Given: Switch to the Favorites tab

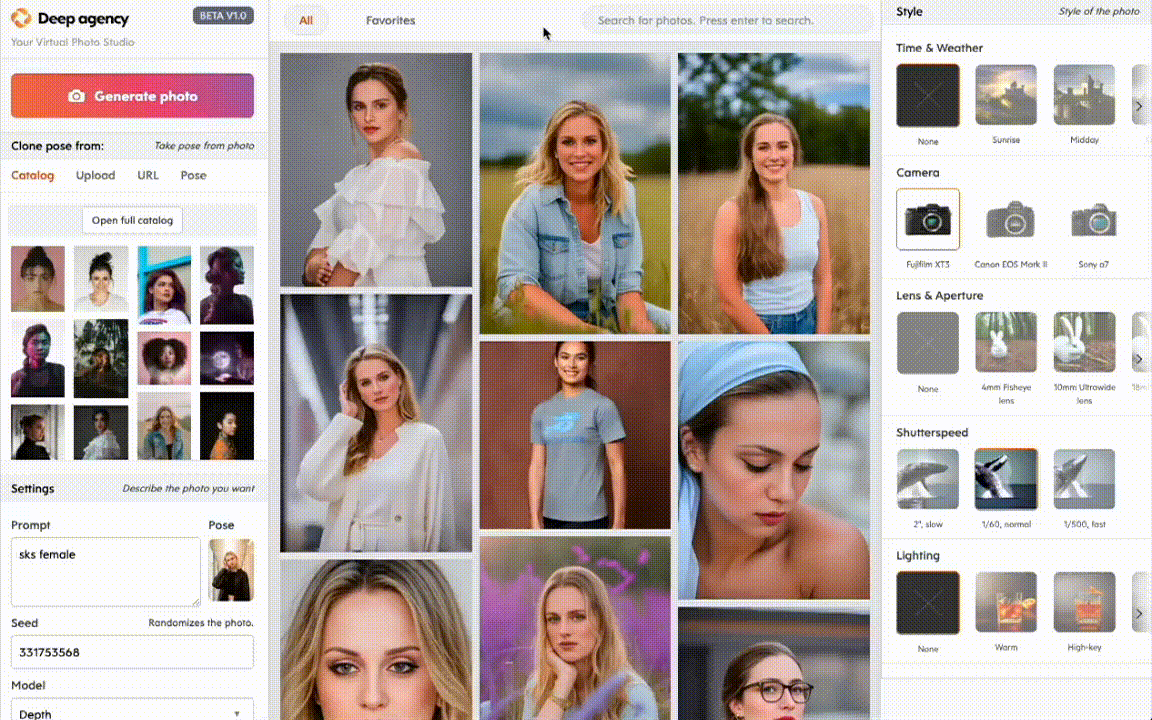Looking at the screenshot, I should (390, 21).
